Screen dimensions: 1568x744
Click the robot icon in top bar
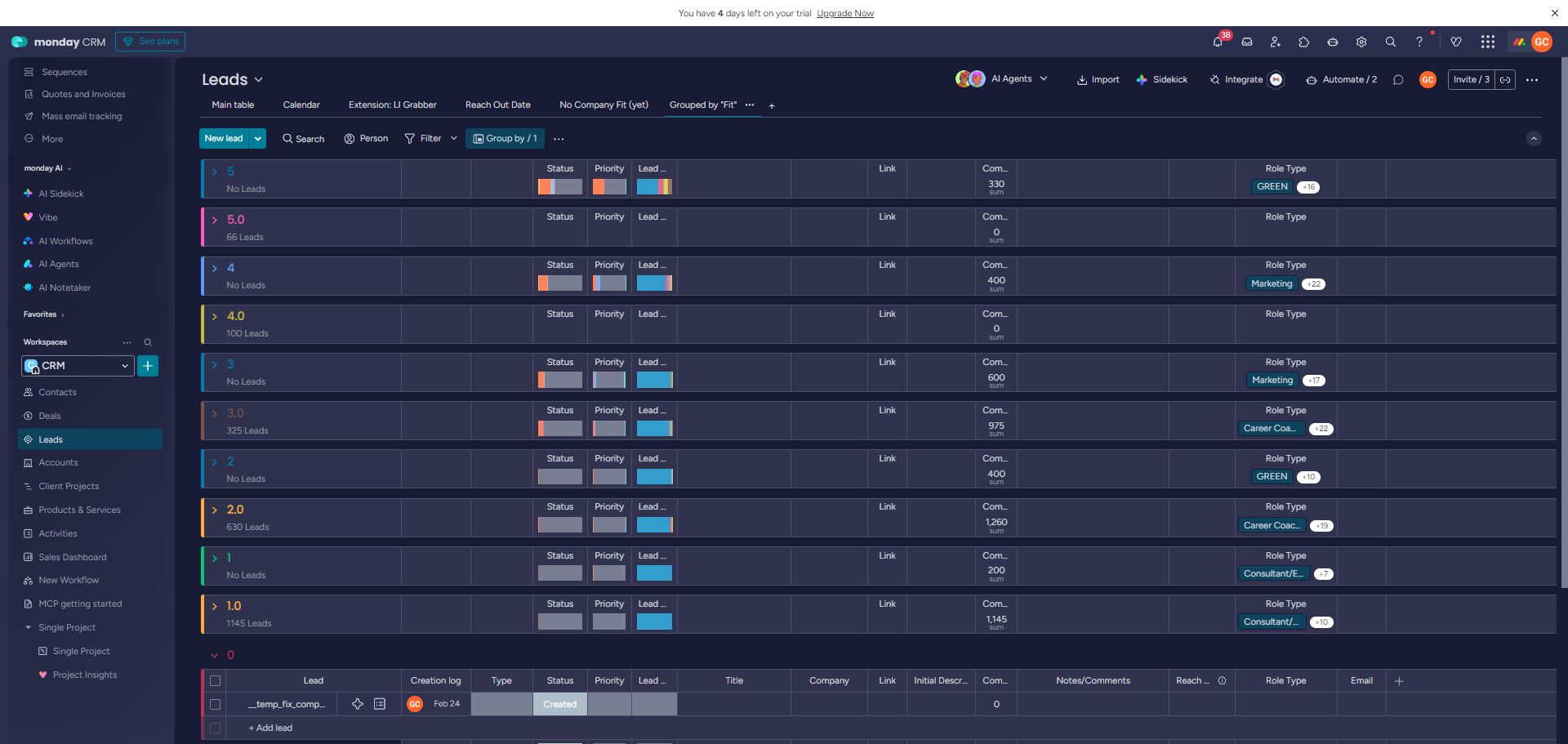[1332, 42]
